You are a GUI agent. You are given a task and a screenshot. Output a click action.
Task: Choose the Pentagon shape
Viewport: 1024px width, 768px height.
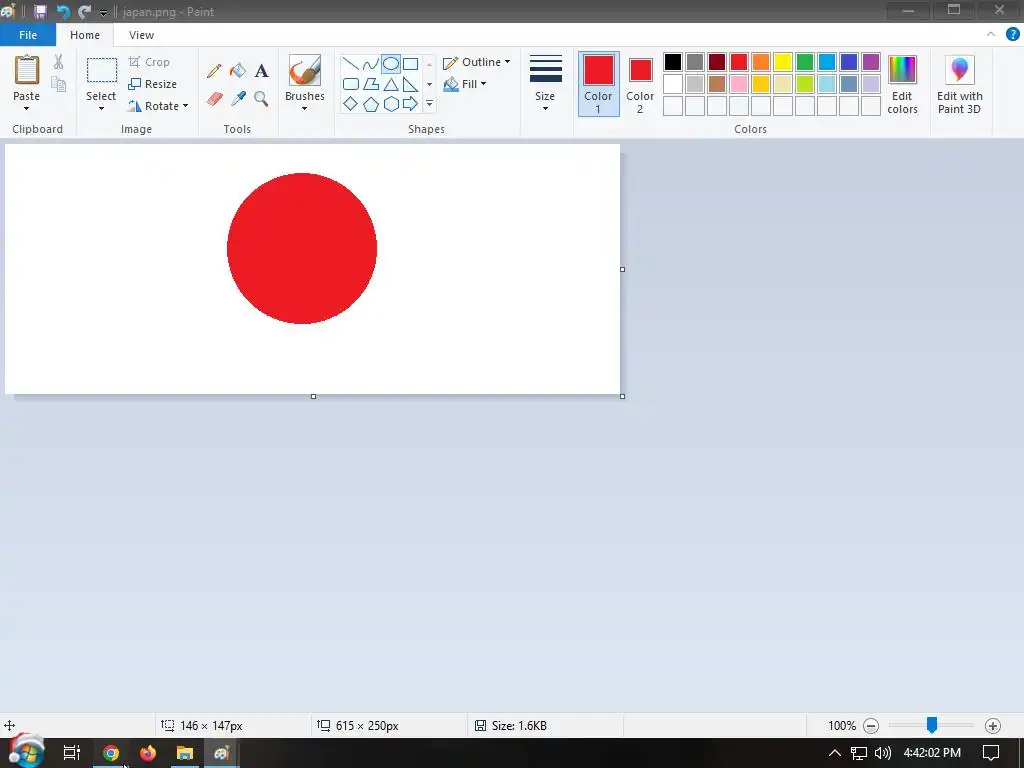[x=370, y=104]
